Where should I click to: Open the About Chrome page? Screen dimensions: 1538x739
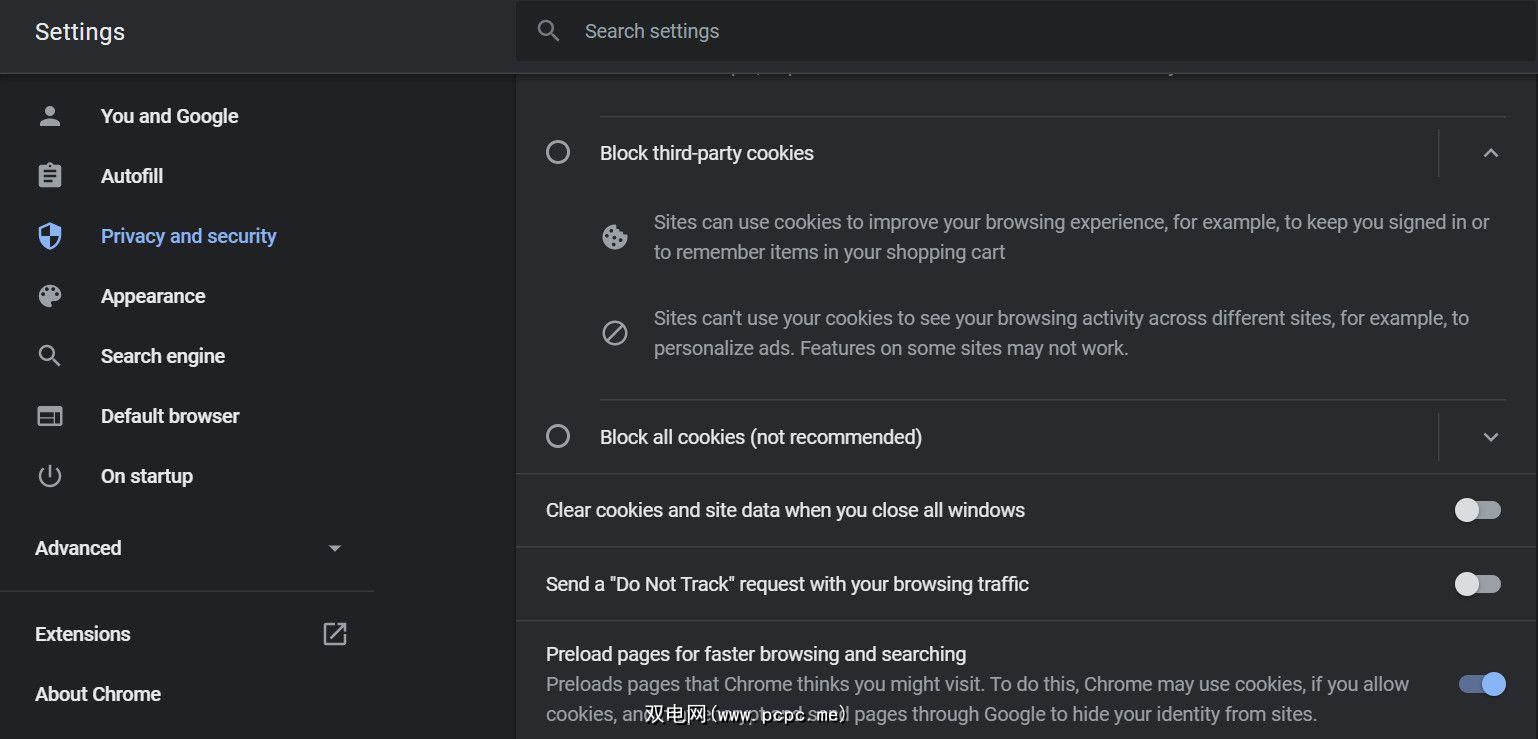point(98,694)
